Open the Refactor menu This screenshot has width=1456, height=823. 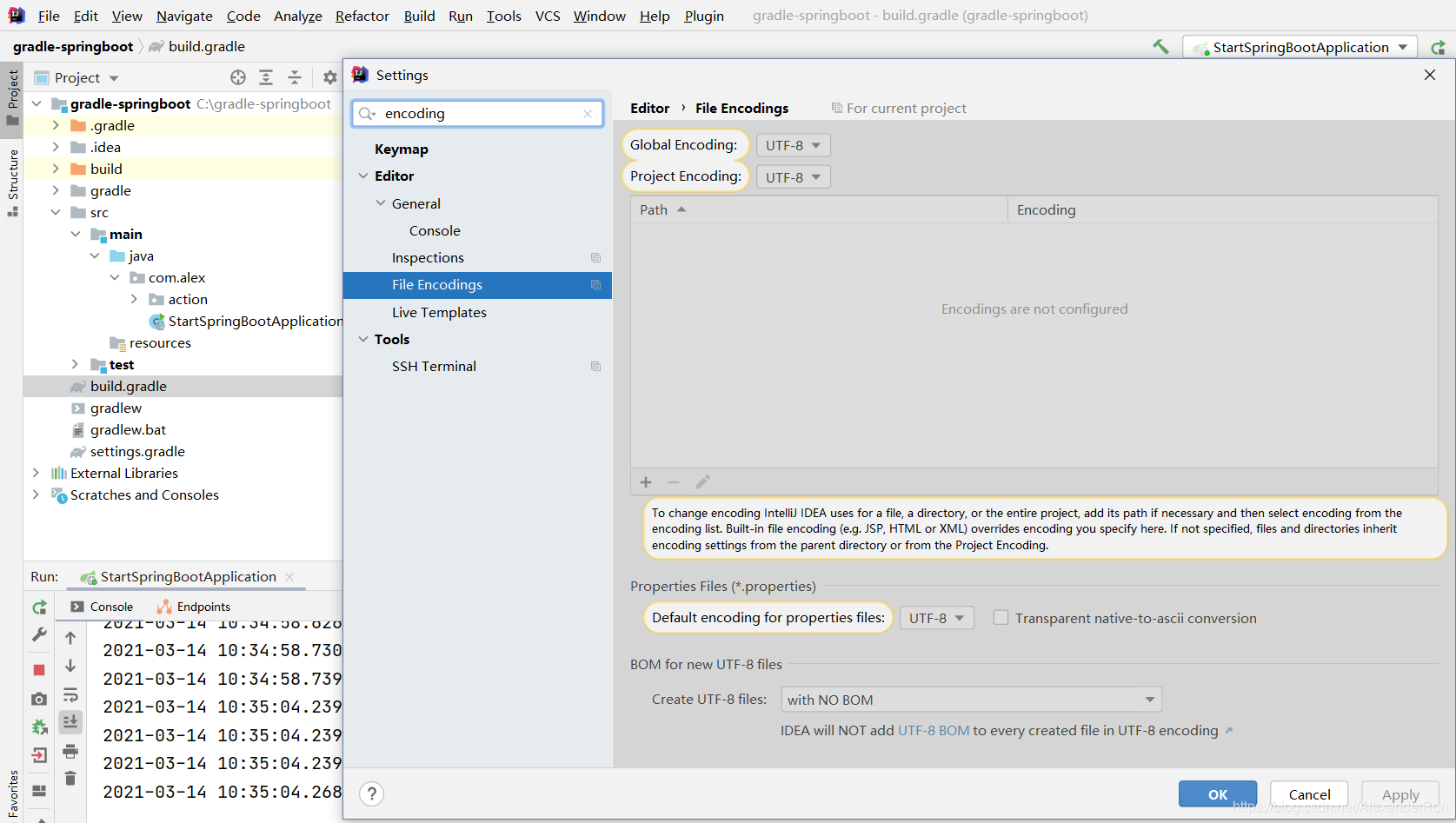362,16
